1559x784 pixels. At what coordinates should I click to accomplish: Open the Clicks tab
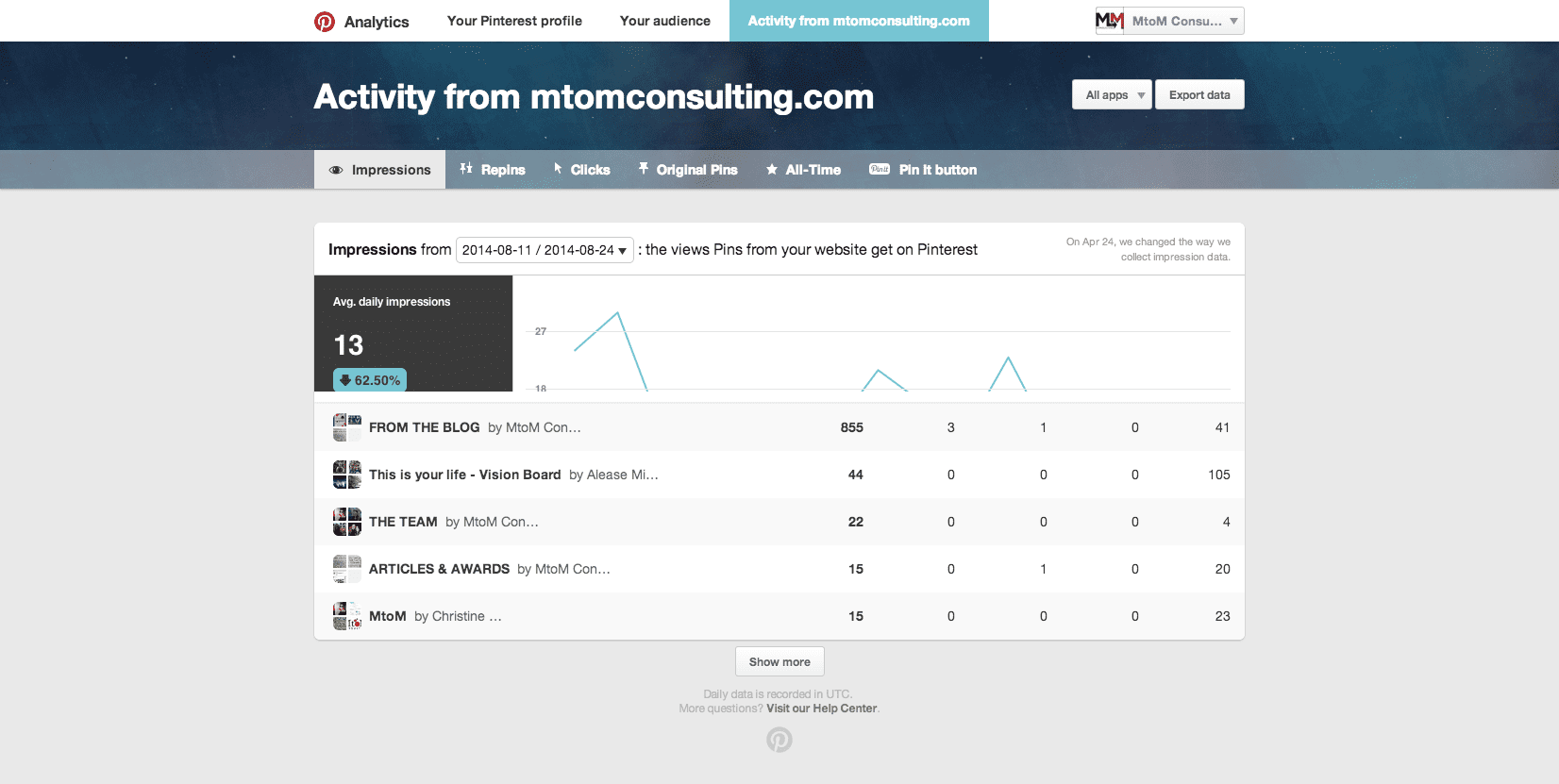click(x=581, y=170)
